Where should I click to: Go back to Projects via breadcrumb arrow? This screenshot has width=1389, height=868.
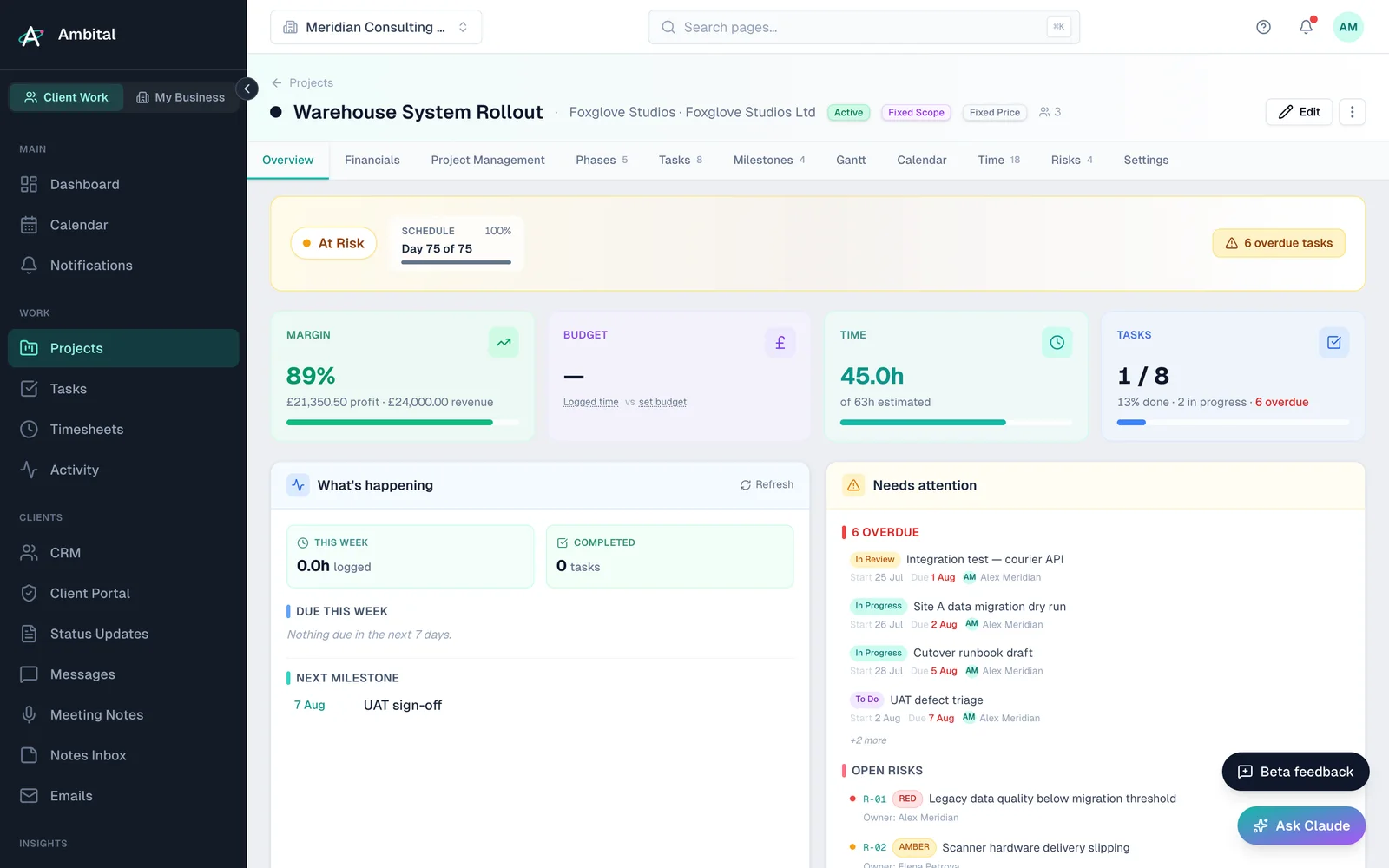coord(277,82)
